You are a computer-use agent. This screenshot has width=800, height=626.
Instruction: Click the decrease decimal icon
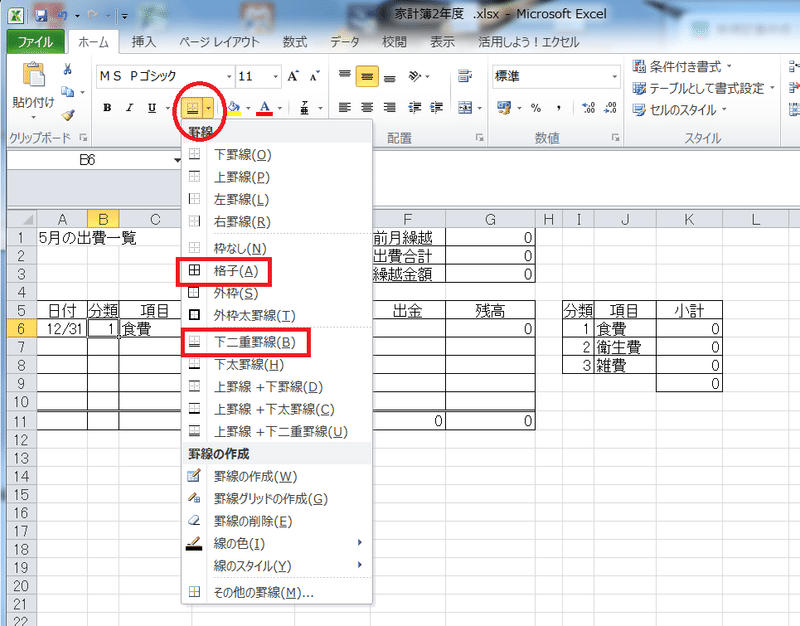point(610,108)
